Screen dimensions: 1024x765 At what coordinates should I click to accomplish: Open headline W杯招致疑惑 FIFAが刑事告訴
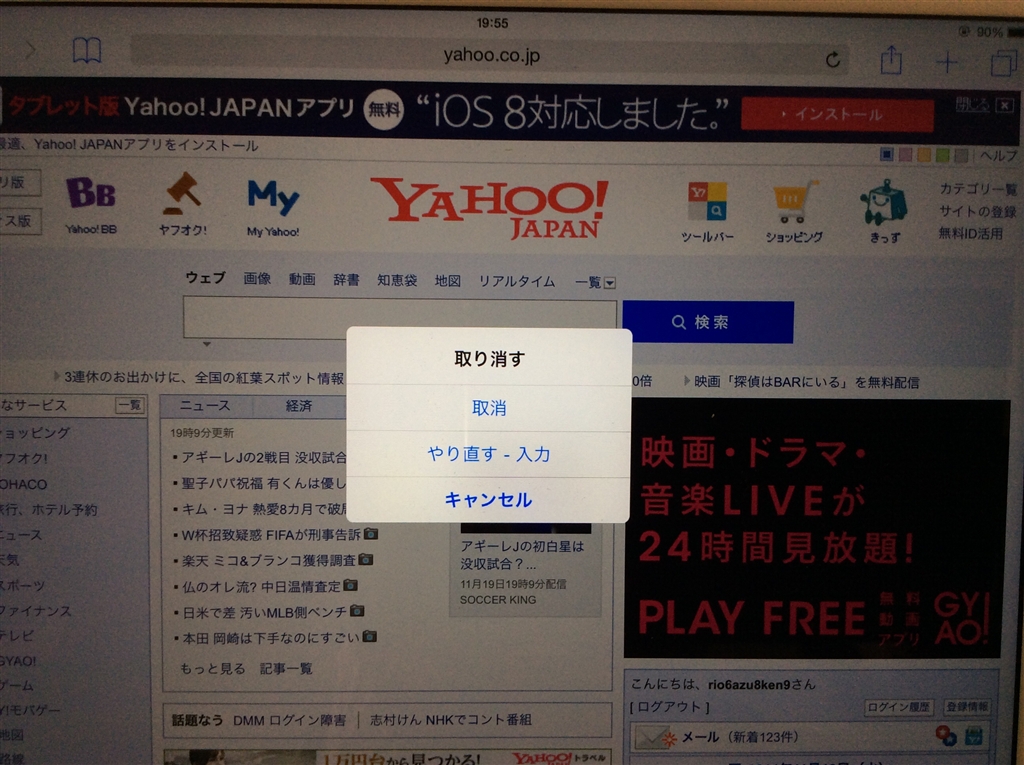click(271, 535)
